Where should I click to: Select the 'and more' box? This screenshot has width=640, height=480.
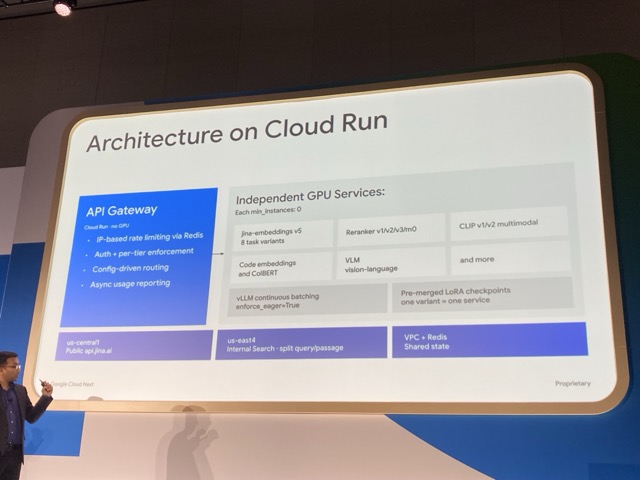point(511,259)
